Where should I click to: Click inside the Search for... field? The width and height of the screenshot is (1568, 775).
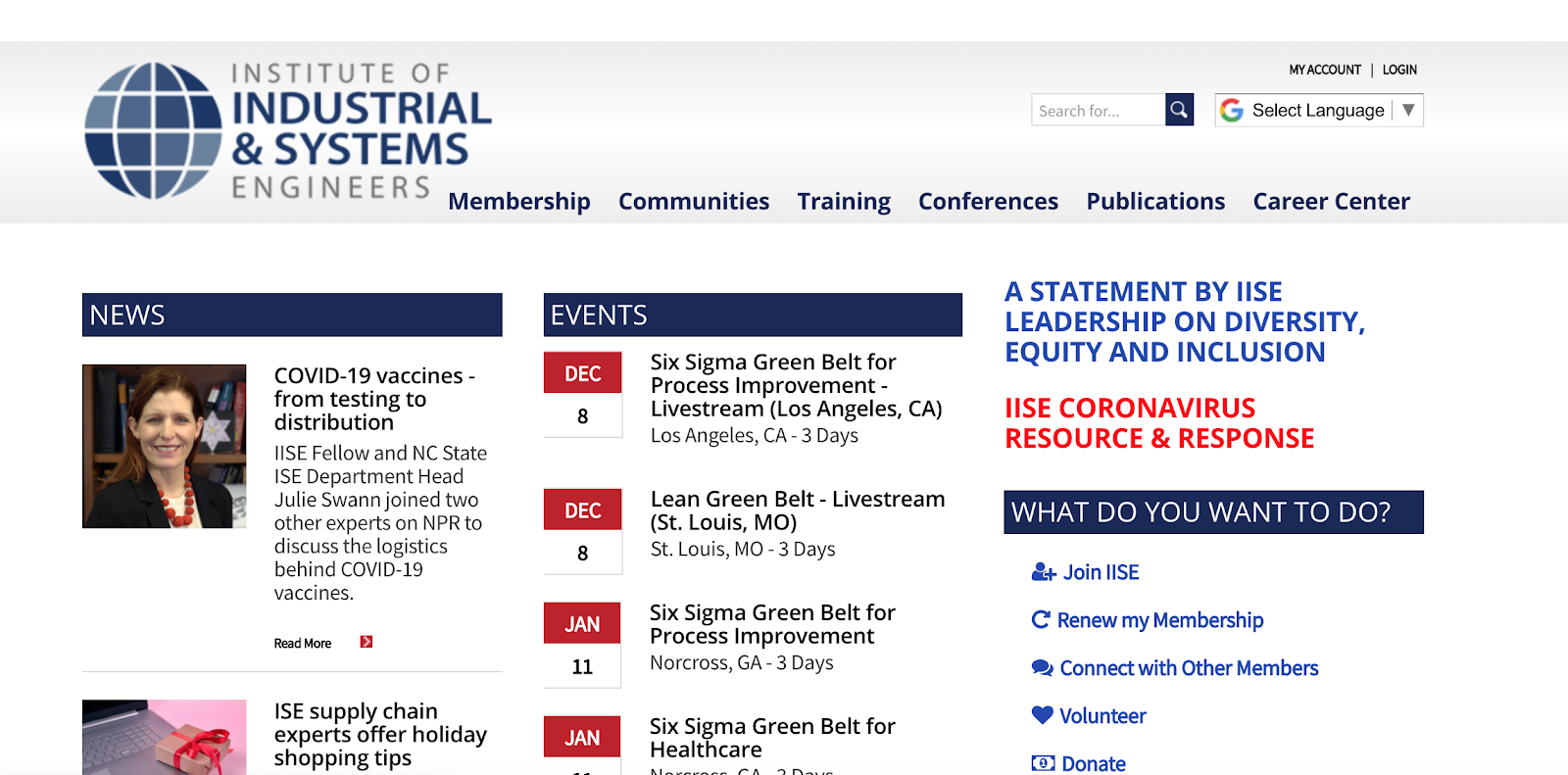point(1099,110)
